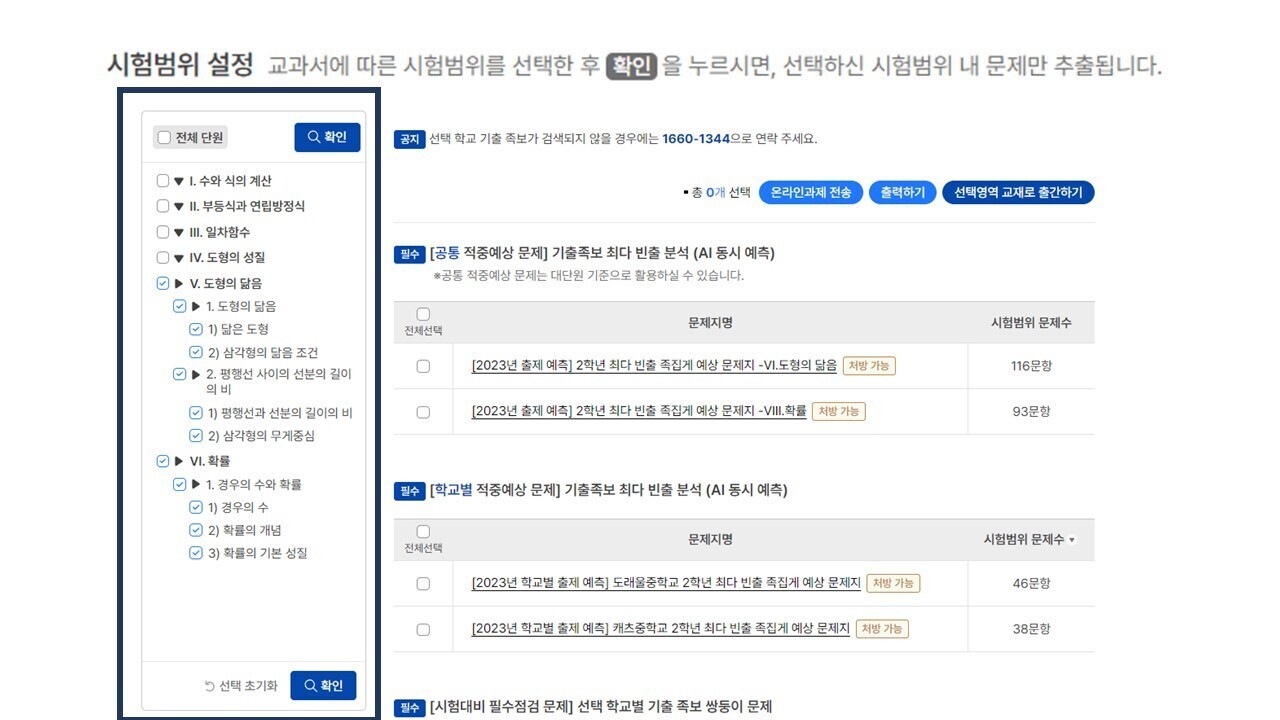
Task: Click the bottom 확인 search button
Action: click(x=323, y=685)
